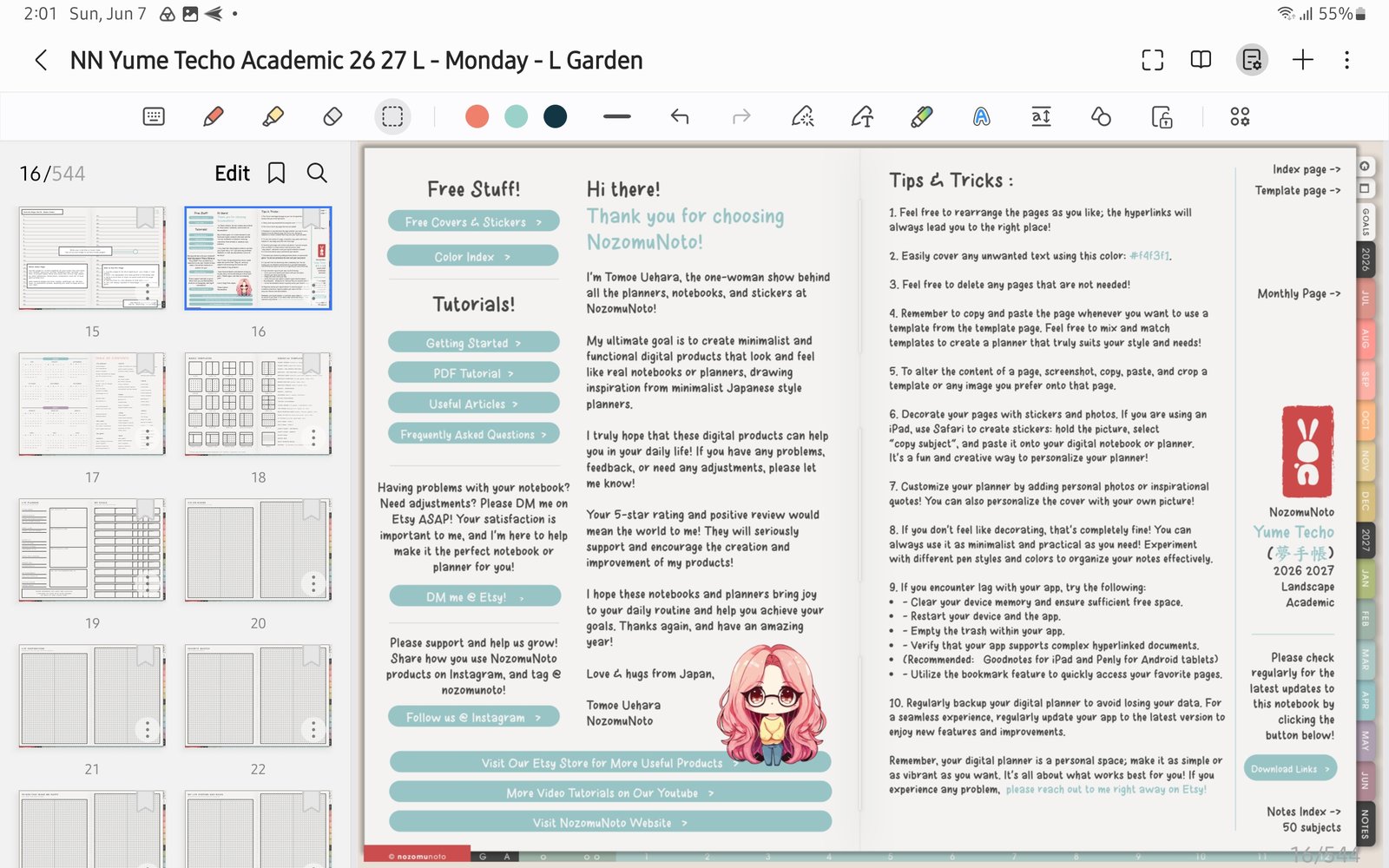Screen dimensions: 1389x868
Task: Open options menu on page 18 thumbnail
Action: coord(314,437)
